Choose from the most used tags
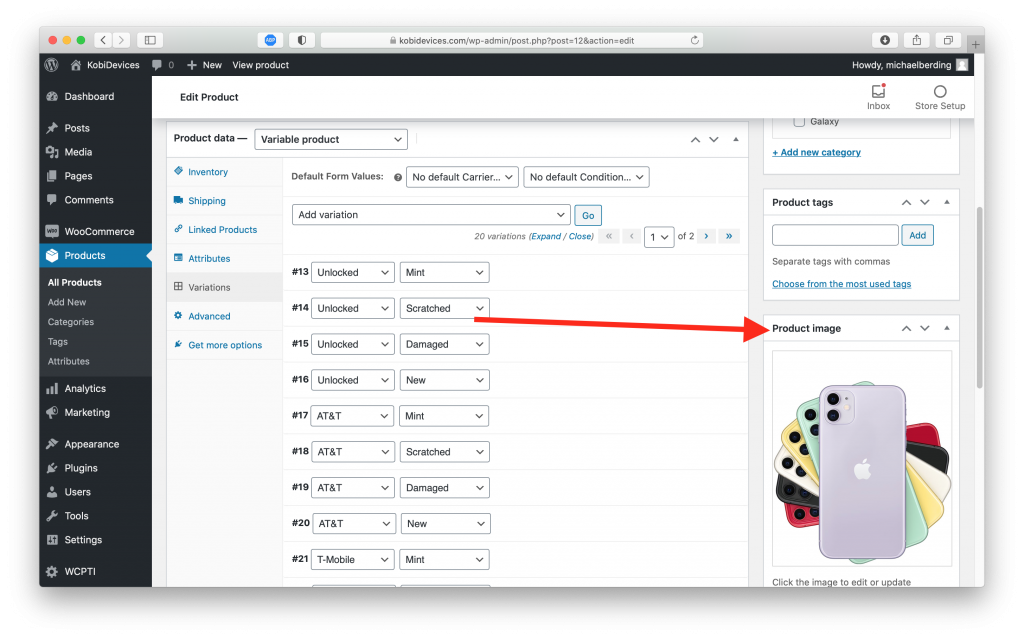The image size is (1024, 639). pyautogui.click(x=841, y=284)
